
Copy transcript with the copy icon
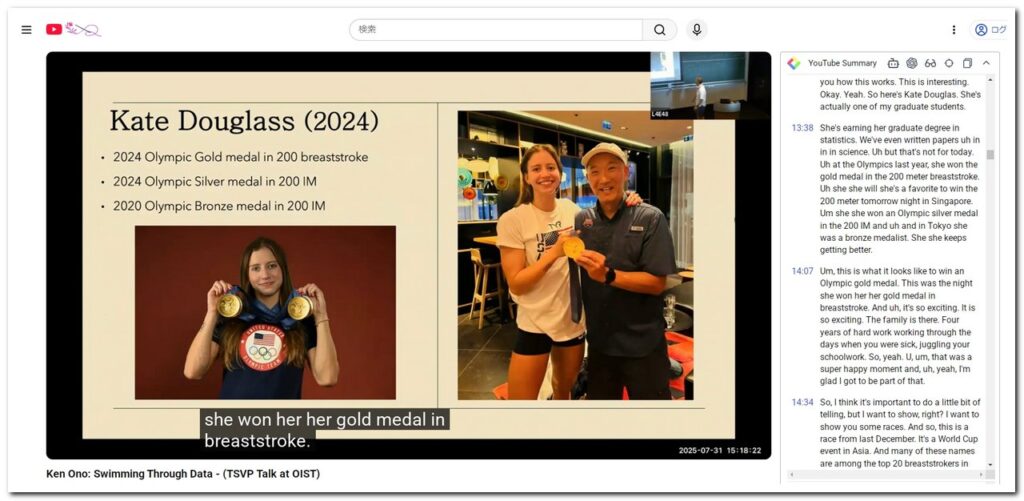pos(967,63)
